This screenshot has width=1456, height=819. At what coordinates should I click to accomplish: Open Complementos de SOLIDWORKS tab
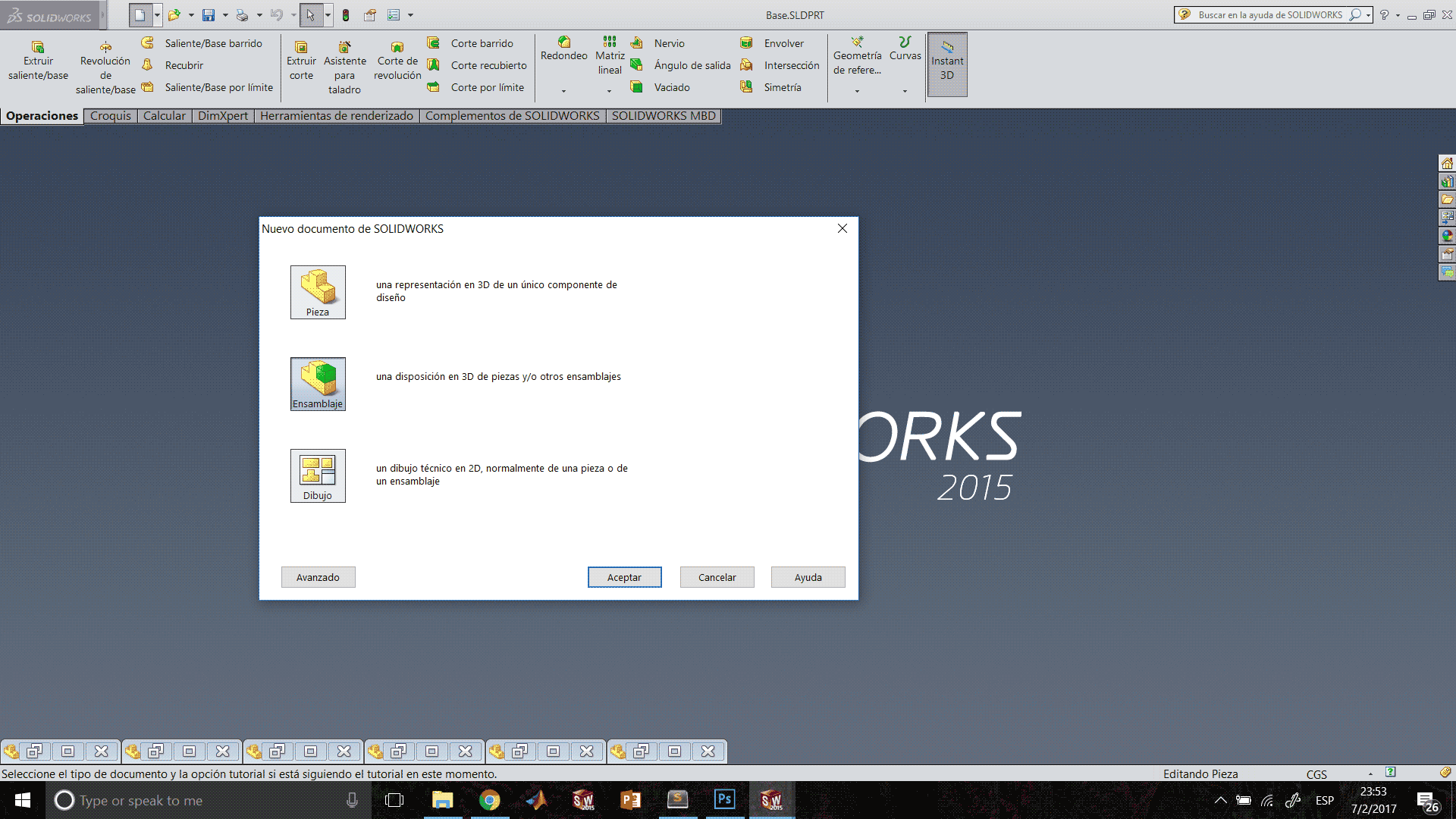(513, 116)
